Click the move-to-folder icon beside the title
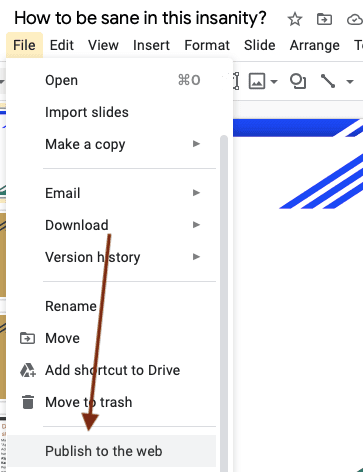 tap(324, 19)
